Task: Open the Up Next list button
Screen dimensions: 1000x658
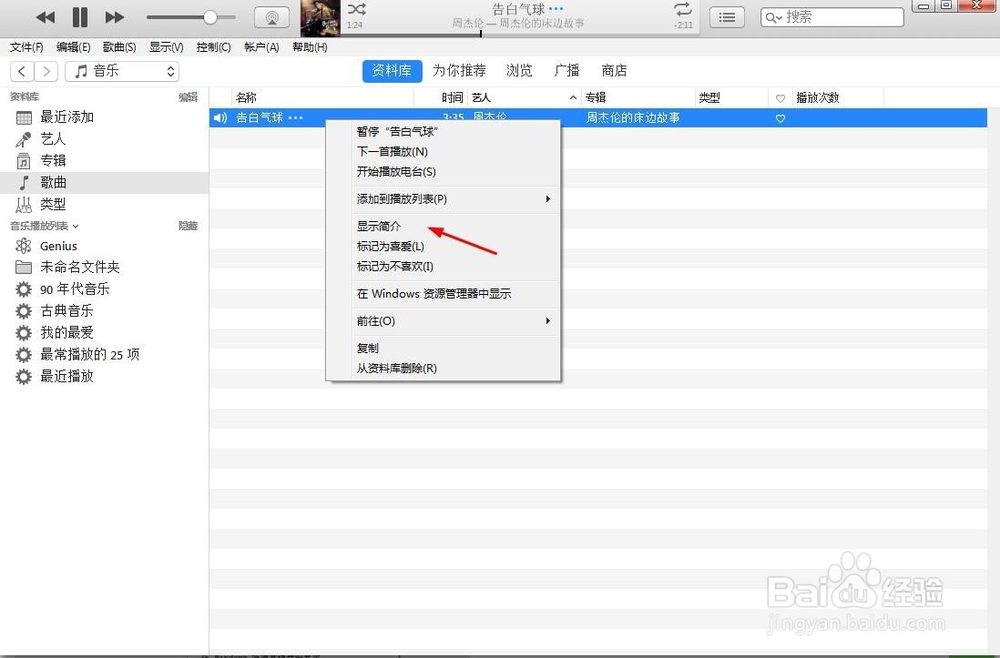Action: click(x=726, y=17)
